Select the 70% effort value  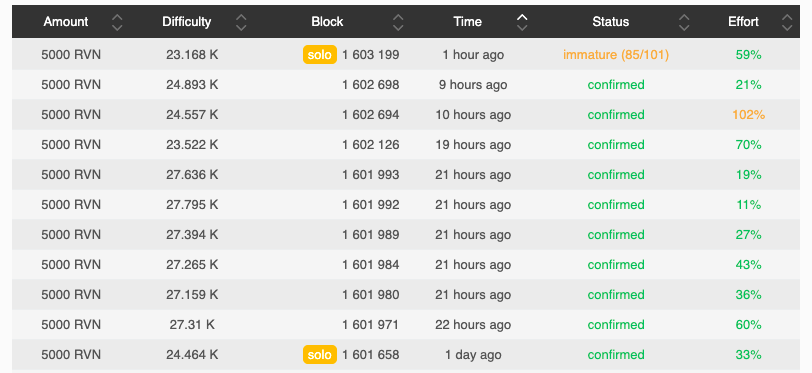pos(748,145)
